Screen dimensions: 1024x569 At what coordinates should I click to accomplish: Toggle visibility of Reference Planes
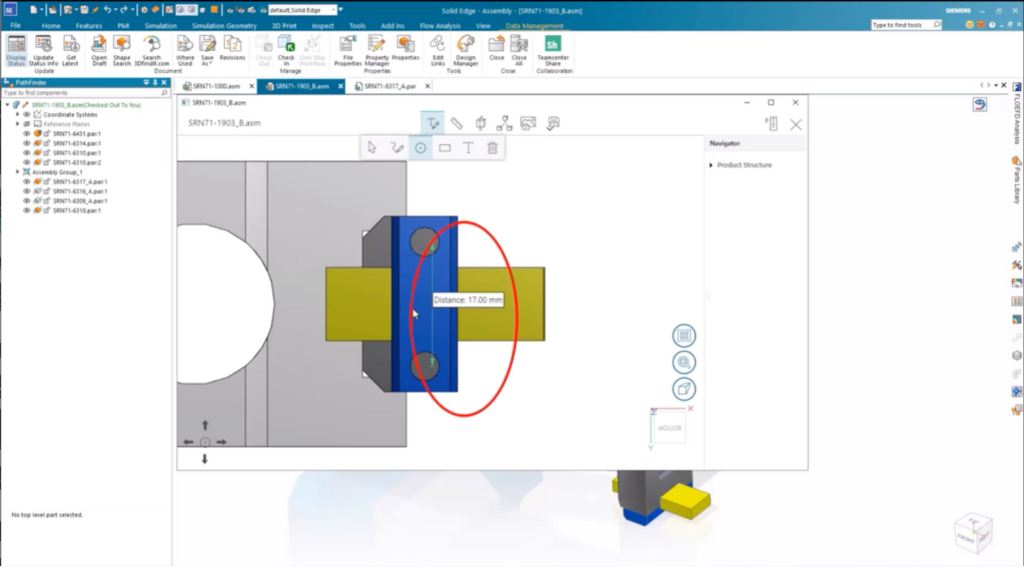27,124
